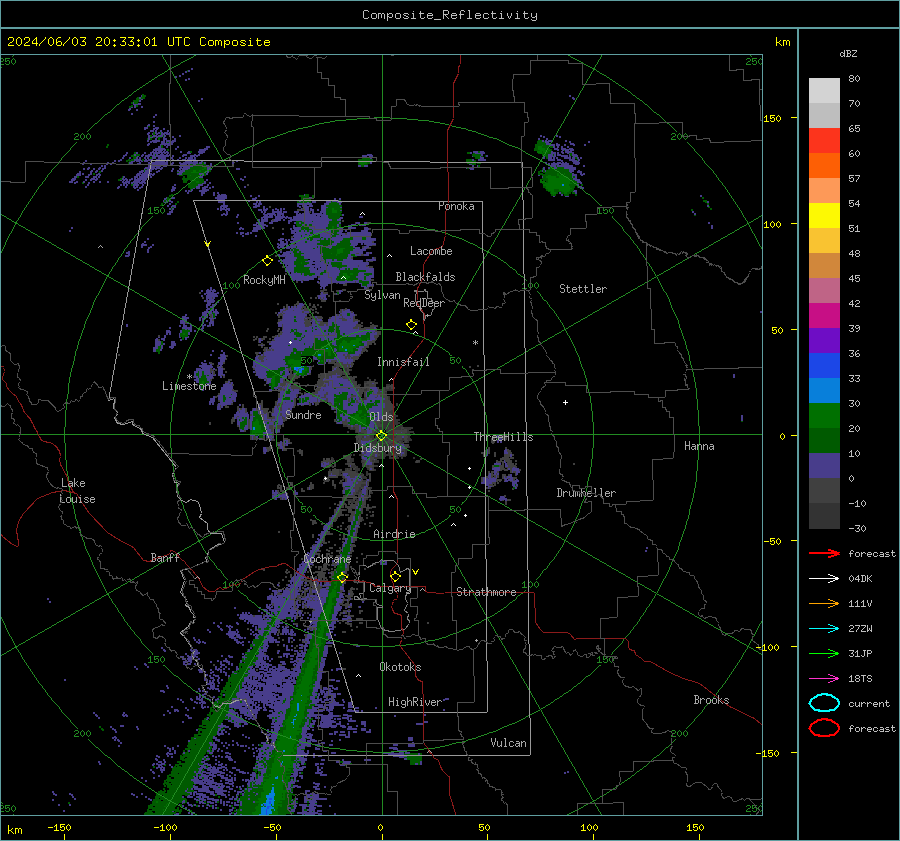Click the Okotoks city label
The height and width of the screenshot is (841, 900).
click(400, 667)
